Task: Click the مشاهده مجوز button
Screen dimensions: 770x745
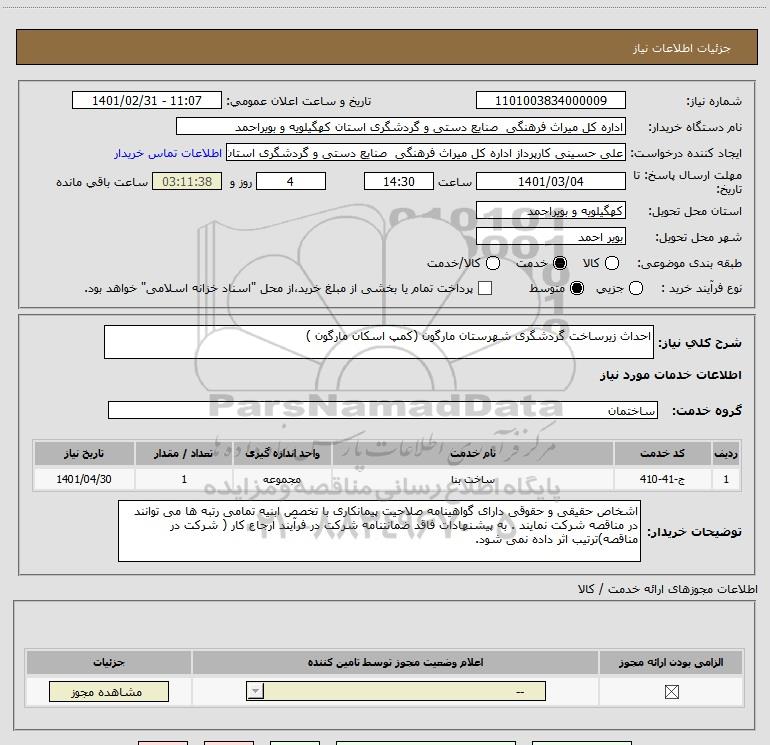Action: (x=109, y=691)
